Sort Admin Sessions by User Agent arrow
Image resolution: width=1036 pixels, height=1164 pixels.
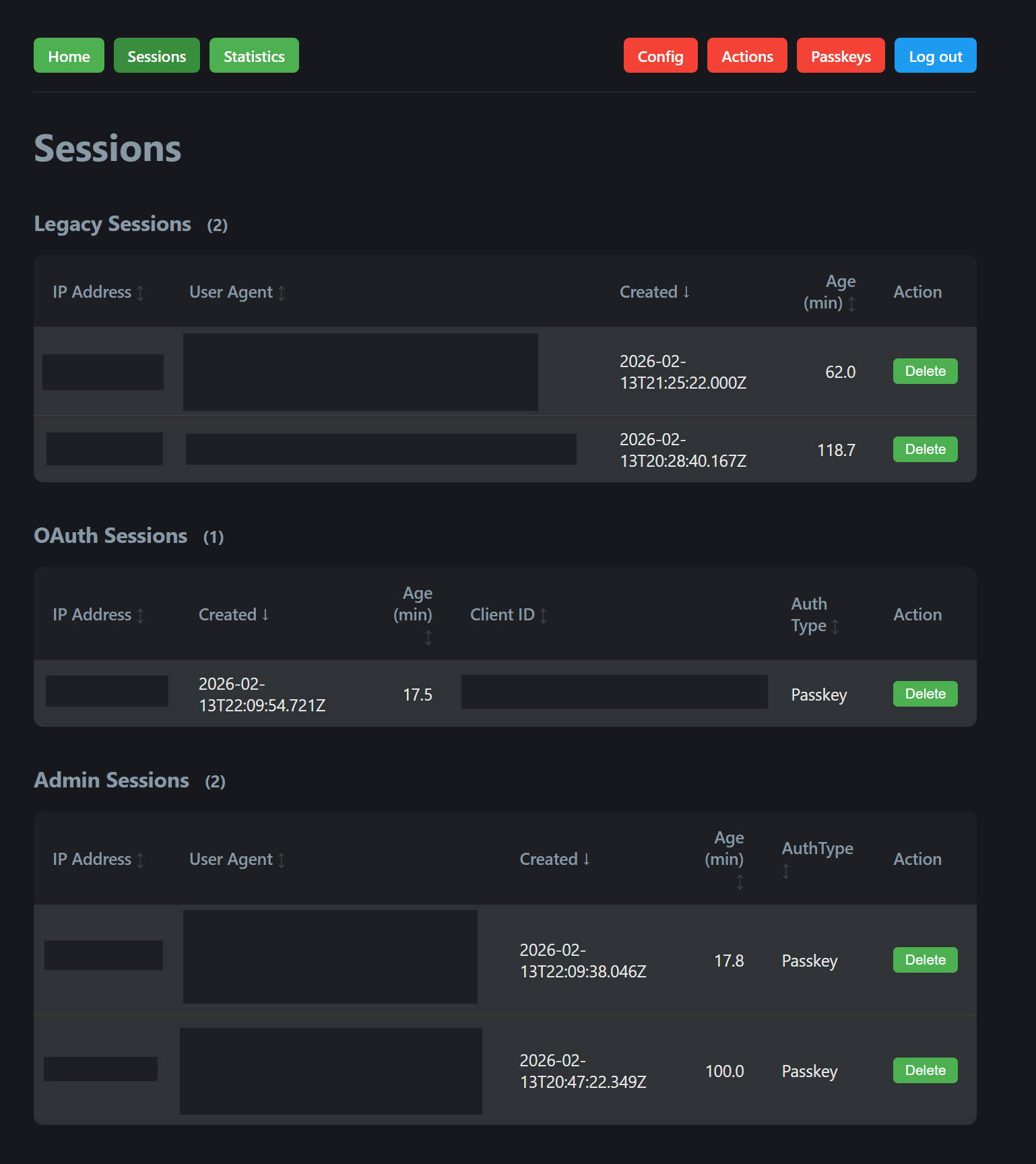(x=282, y=860)
